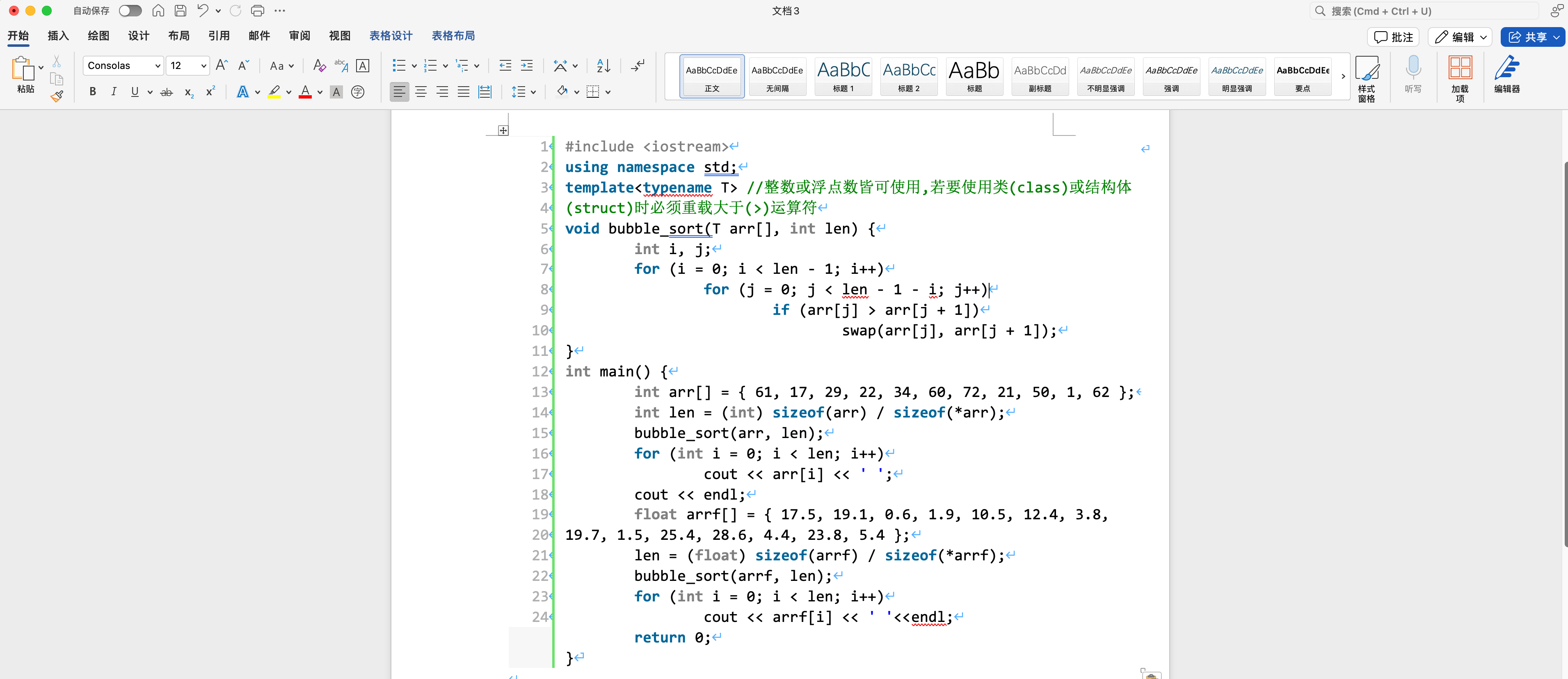Click the Paste clipboard icon
The image size is (1568, 679).
23,68
